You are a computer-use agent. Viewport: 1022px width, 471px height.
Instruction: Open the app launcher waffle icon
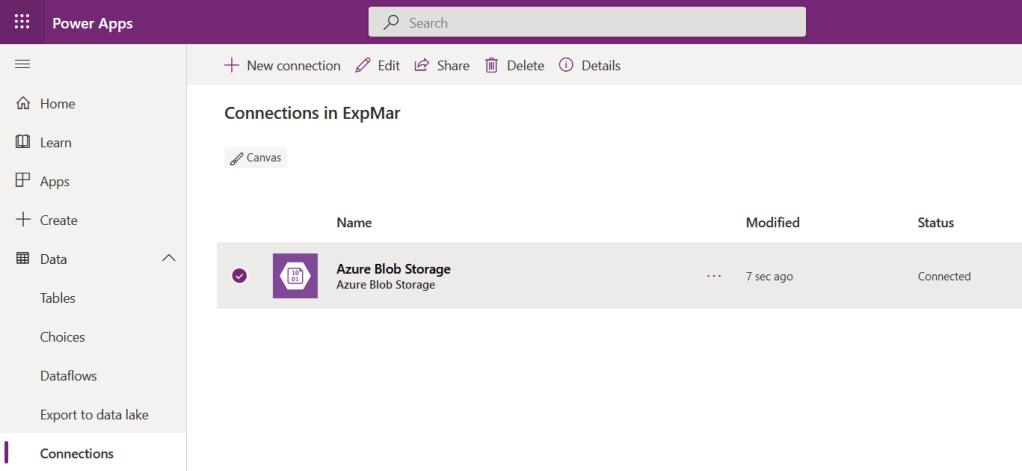tap(22, 22)
